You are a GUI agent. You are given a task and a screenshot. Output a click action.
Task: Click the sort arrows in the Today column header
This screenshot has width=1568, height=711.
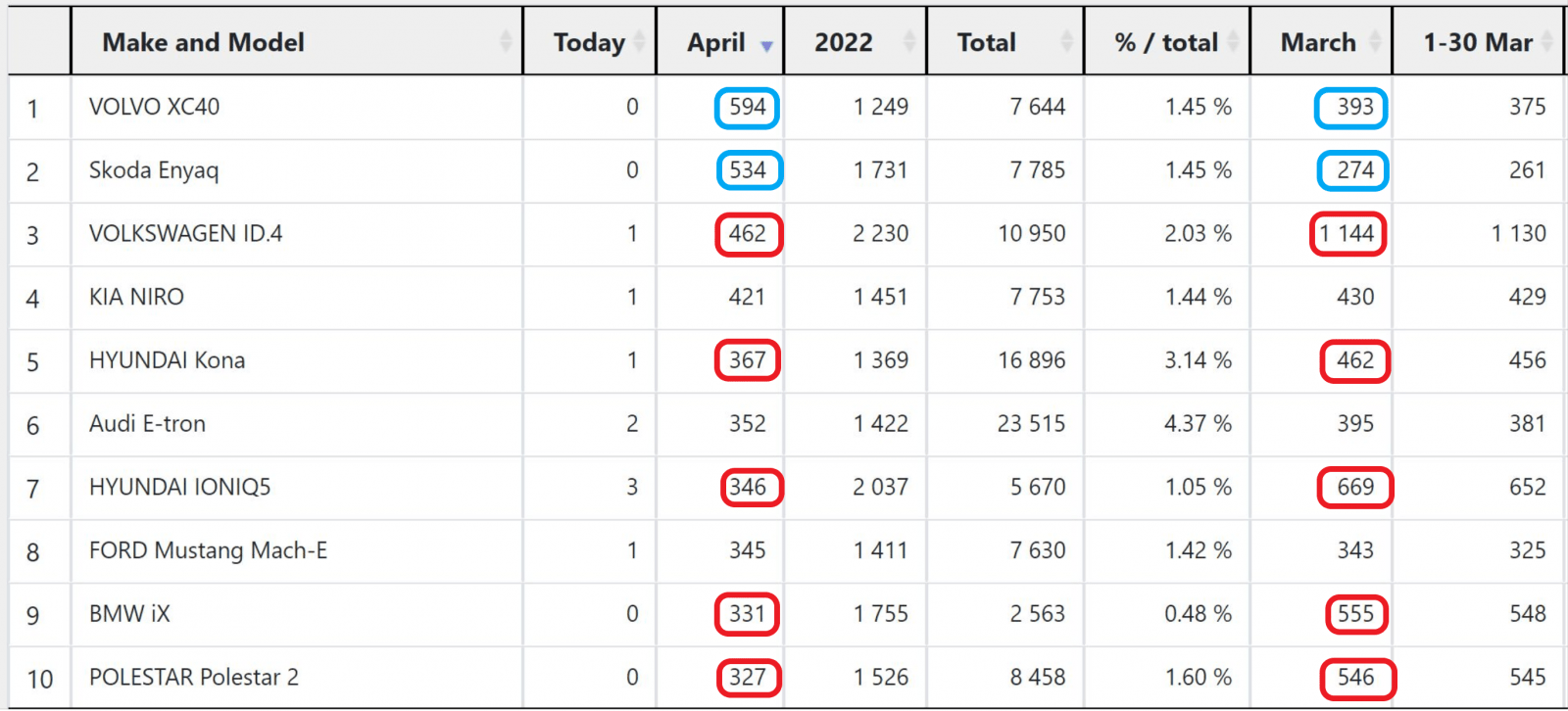pyautogui.click(x=639, y=41)
